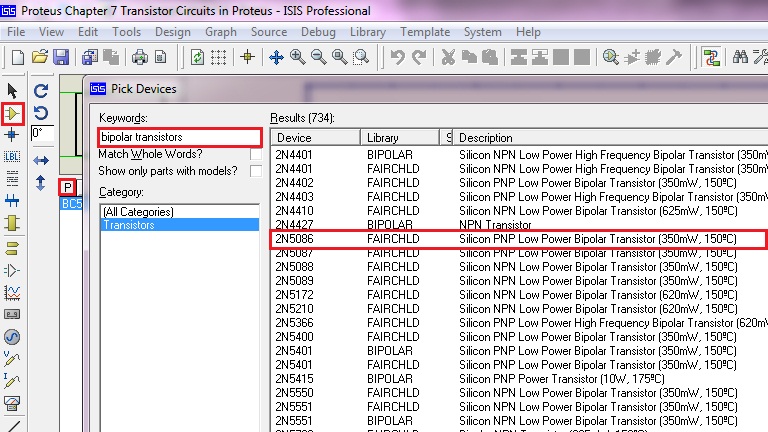Screen dimensions: 768x432
Task: Choose the Junction dot tool
Action: point(13,135)
